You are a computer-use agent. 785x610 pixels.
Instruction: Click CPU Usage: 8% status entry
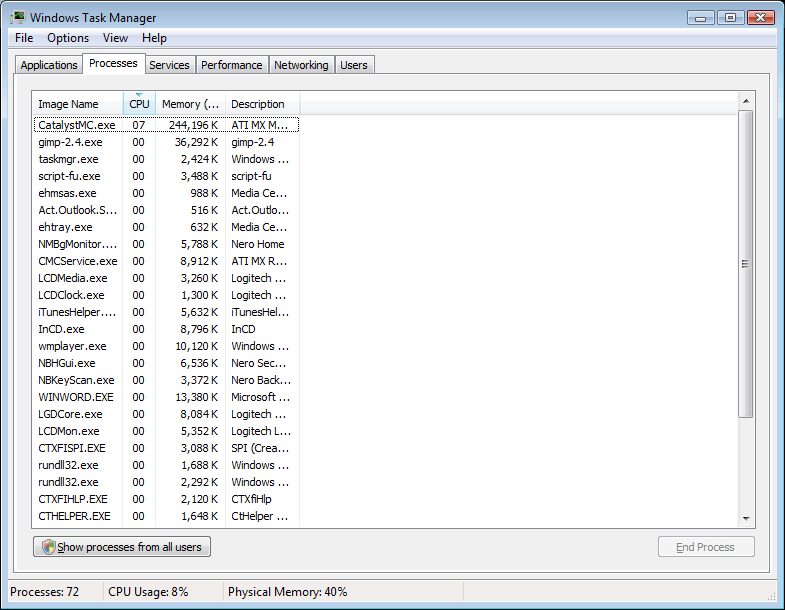(x=148, y=592)
